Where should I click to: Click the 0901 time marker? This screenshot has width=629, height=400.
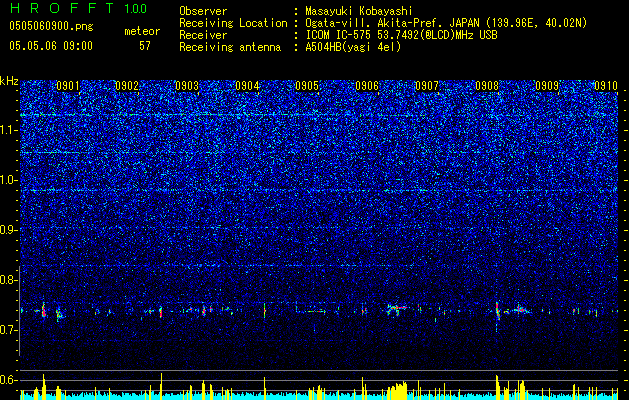[68, 86]
